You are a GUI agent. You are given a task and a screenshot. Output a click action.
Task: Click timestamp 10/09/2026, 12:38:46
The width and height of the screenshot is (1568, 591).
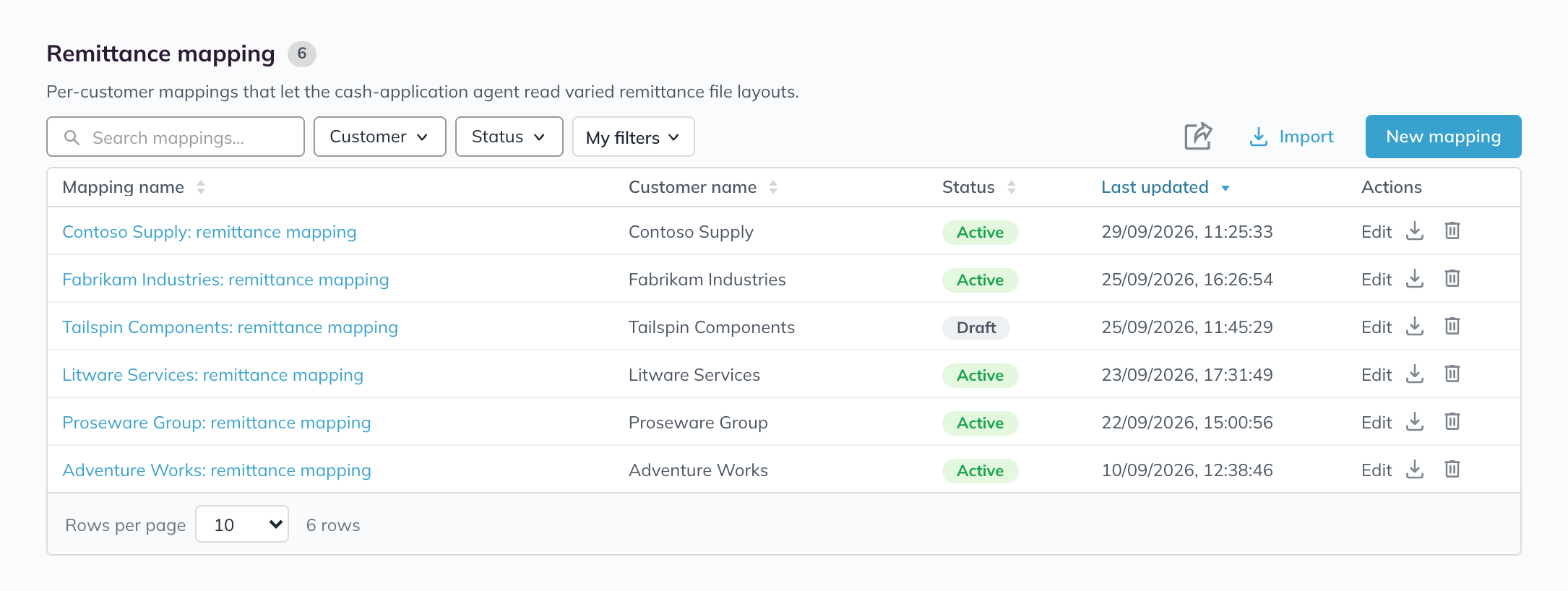coord(1187,470)
